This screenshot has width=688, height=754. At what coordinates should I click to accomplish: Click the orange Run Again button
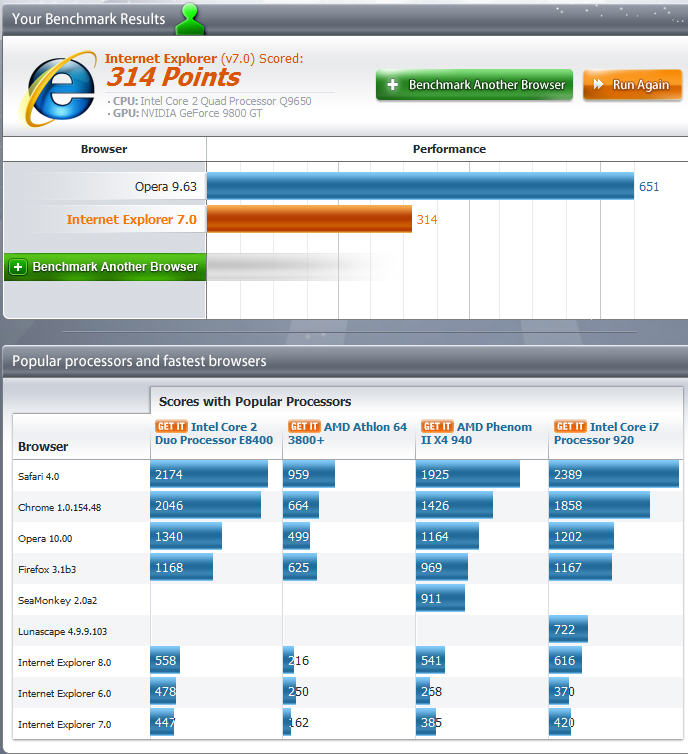pyautogui.click(x=633, y=85)
